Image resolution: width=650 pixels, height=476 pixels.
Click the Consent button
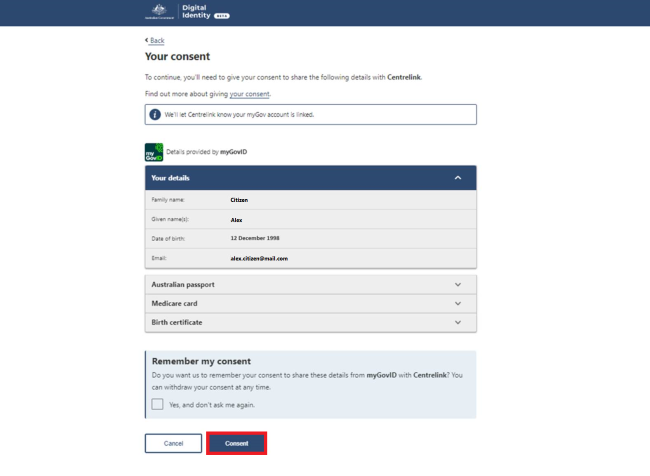click(236, 443)
